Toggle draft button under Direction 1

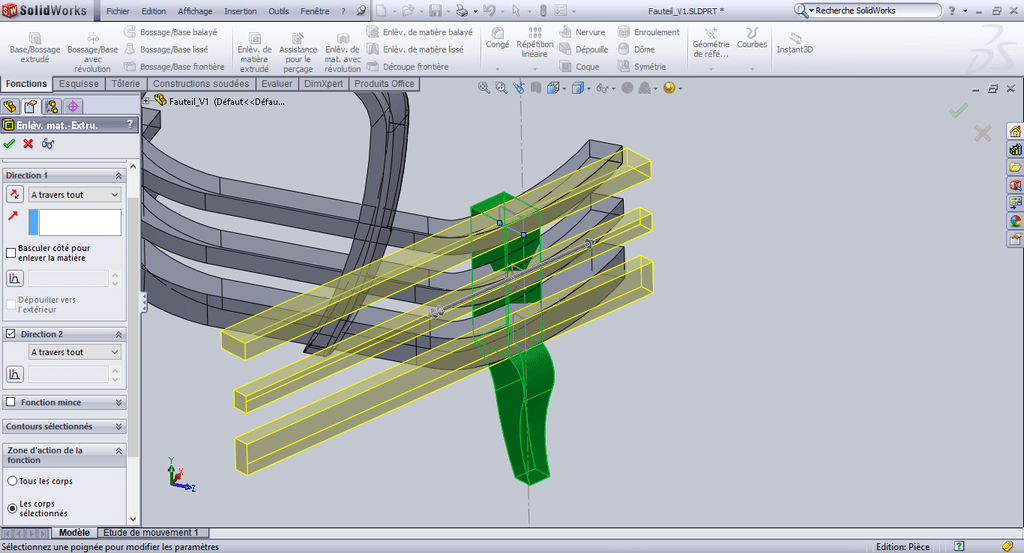[14, 278]
